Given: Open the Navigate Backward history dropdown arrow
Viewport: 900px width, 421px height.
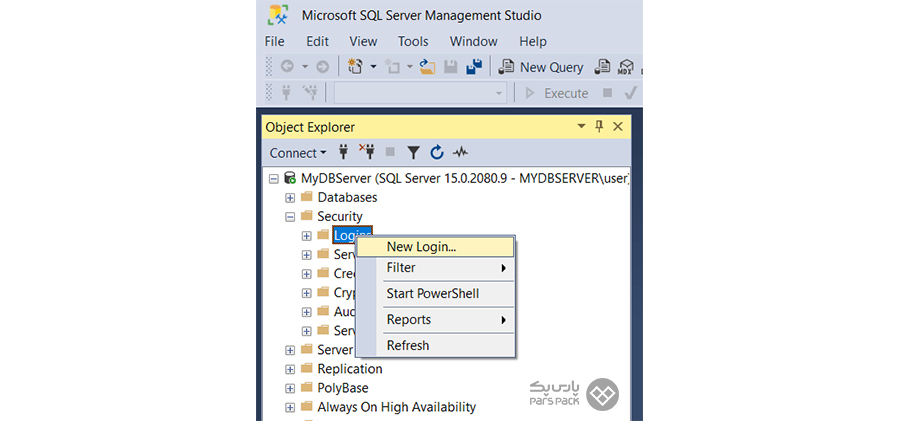Looking at the screenshot, I should point(305,67).
